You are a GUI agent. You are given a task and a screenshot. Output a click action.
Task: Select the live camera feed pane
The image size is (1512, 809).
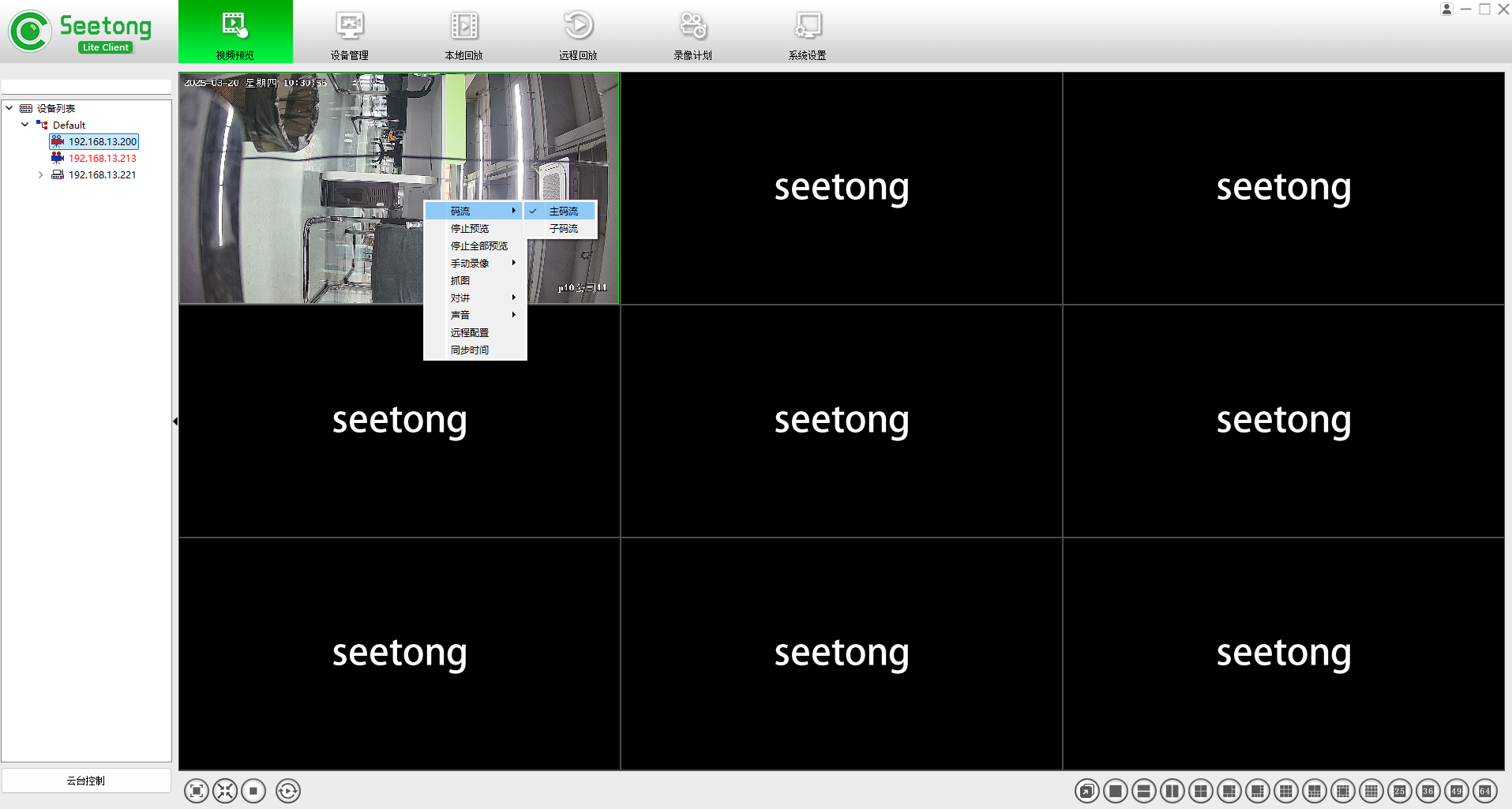[x=400, y=188]
